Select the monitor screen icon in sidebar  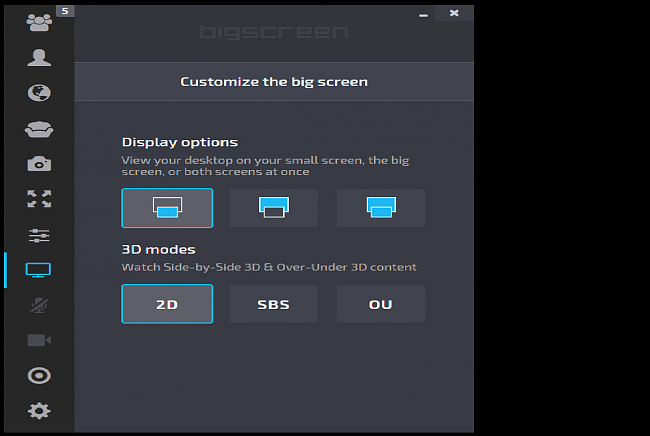pos(38,270)
